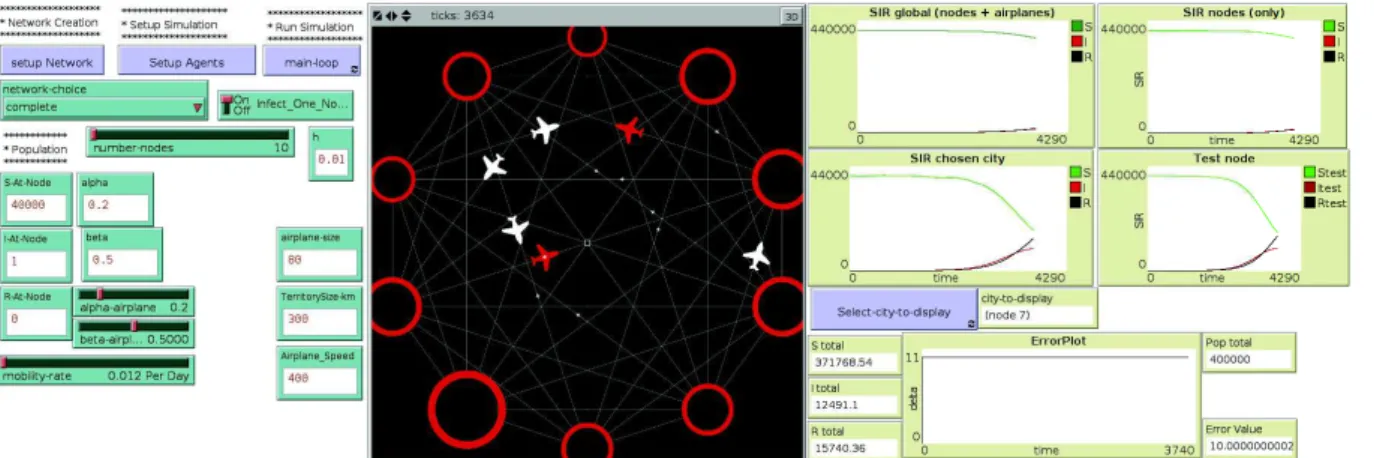Click the Select-city-to-display button
This screenshot has width=1374, height=458.
893,311
